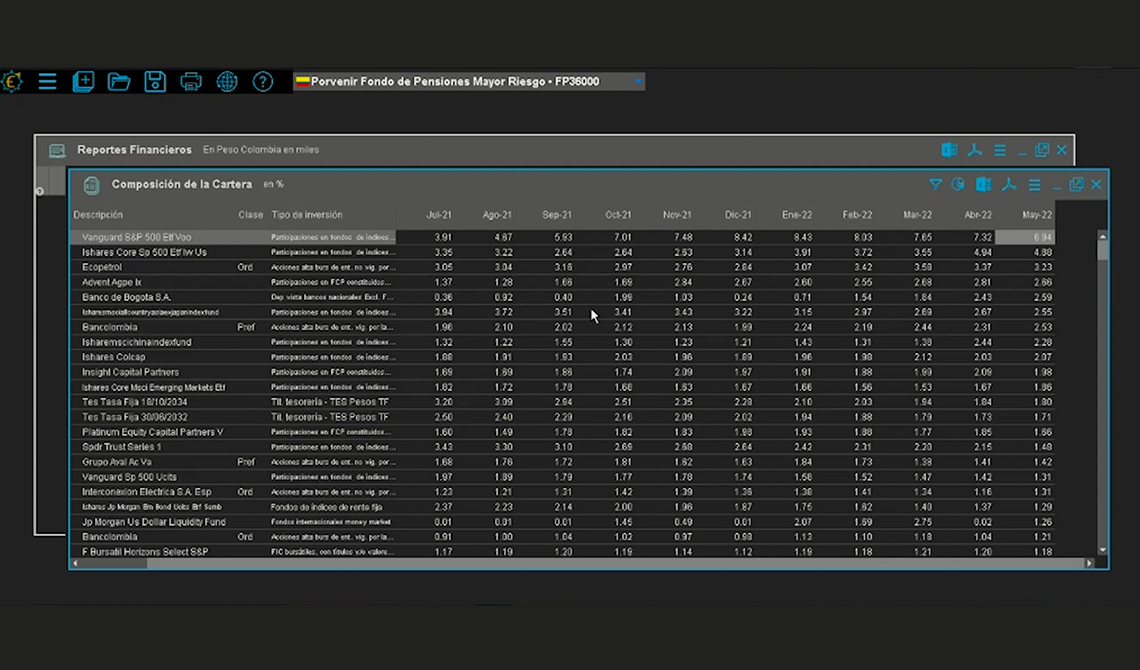The height and width of the screenshot is (670, 1140).
Task: Open the filter funnel in Composición de la Cartera
Action: point(936,185)
